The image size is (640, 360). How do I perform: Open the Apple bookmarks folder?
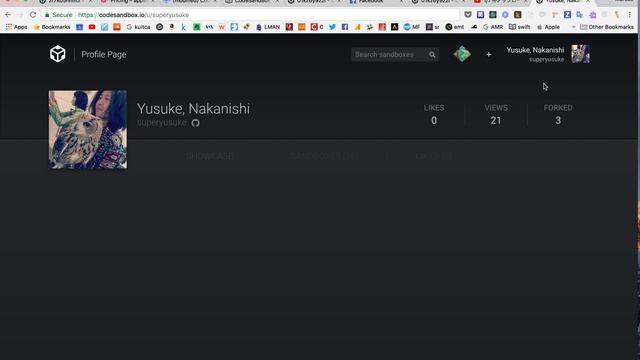tap(548, 27)
